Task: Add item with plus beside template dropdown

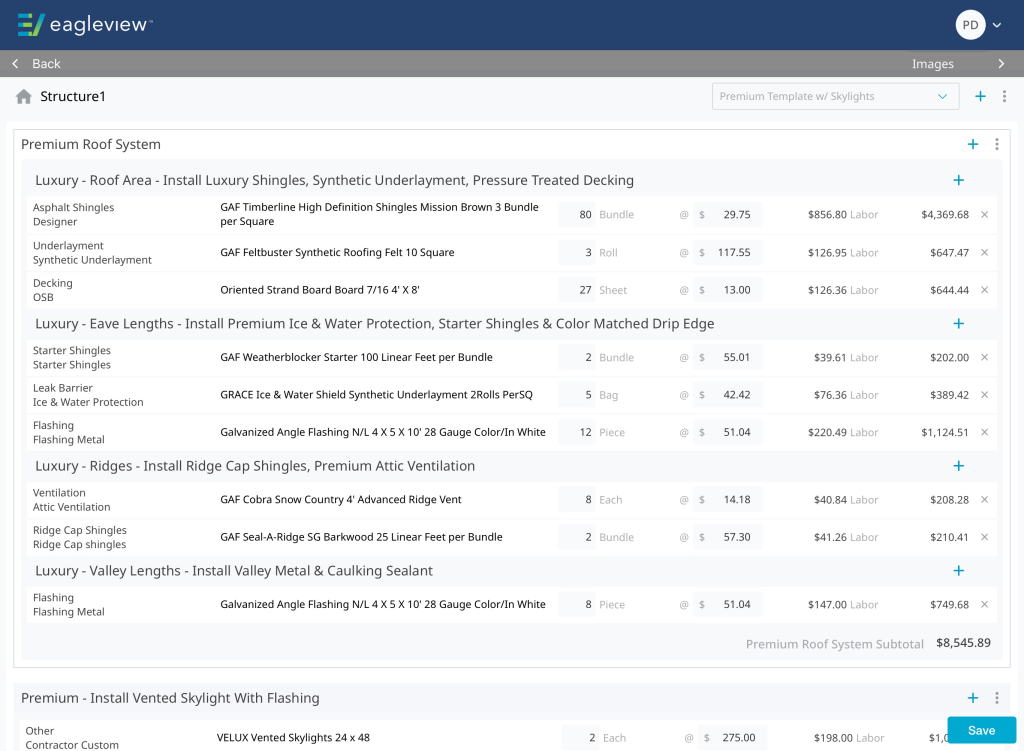Action: [980, 96]
